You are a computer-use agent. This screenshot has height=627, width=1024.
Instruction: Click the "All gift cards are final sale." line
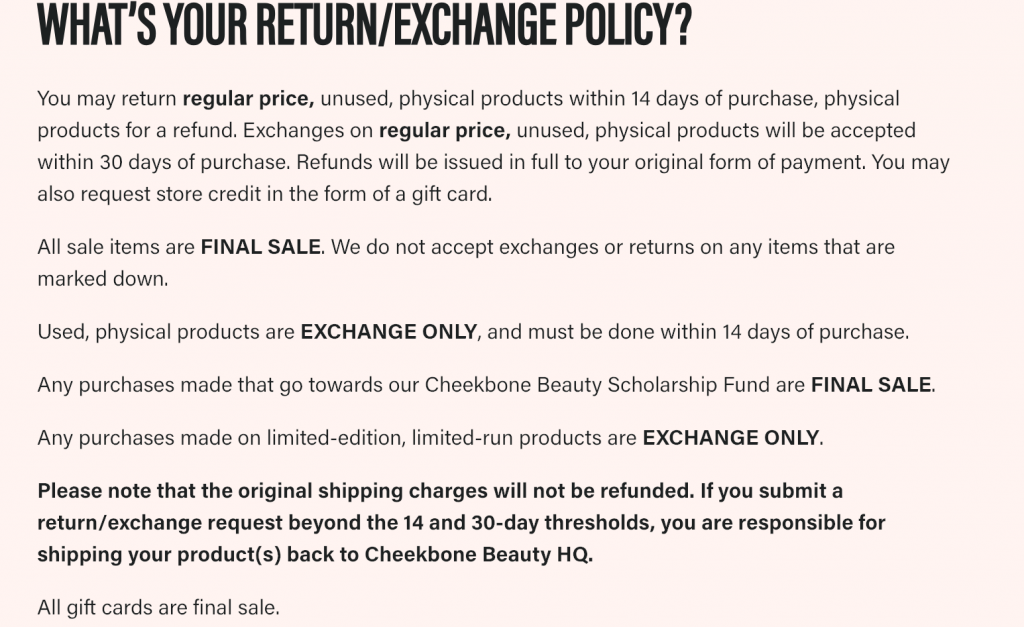click(159, 607)
